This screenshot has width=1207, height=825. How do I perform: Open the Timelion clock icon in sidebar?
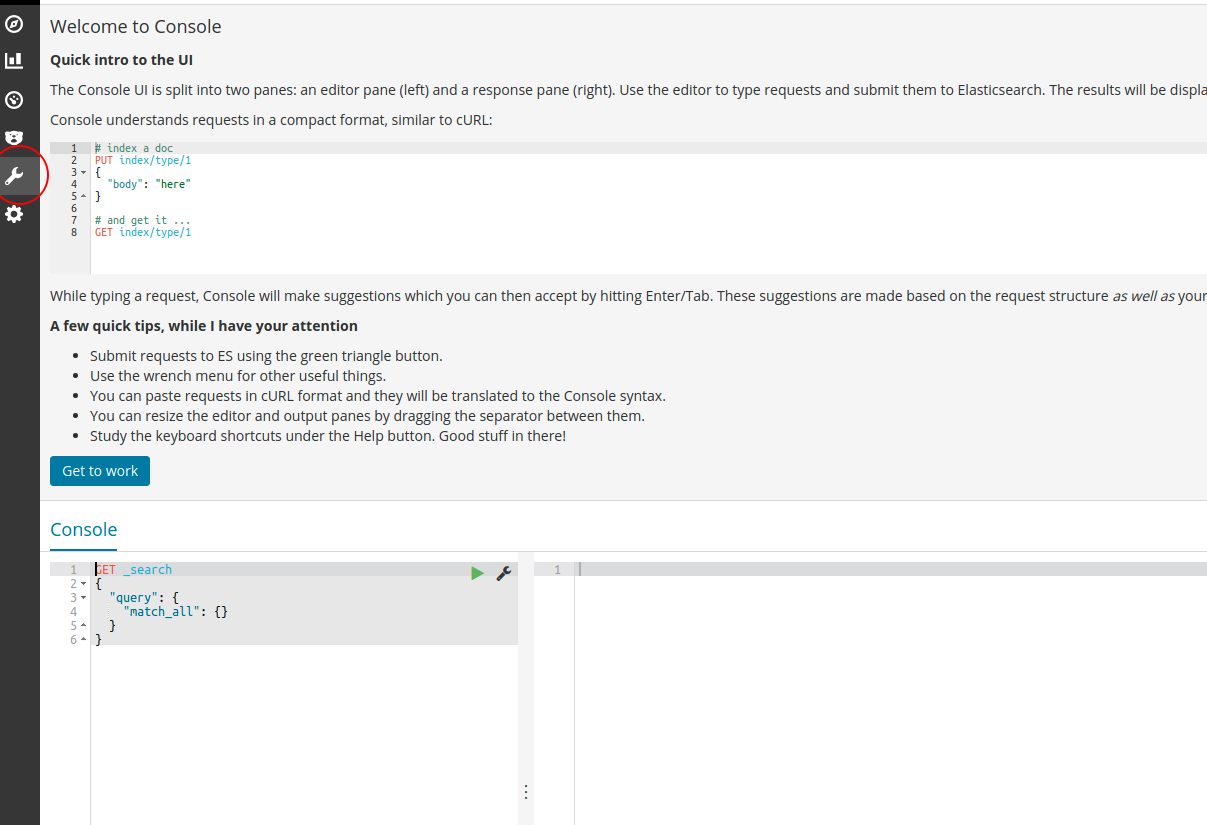click(14, 100)
